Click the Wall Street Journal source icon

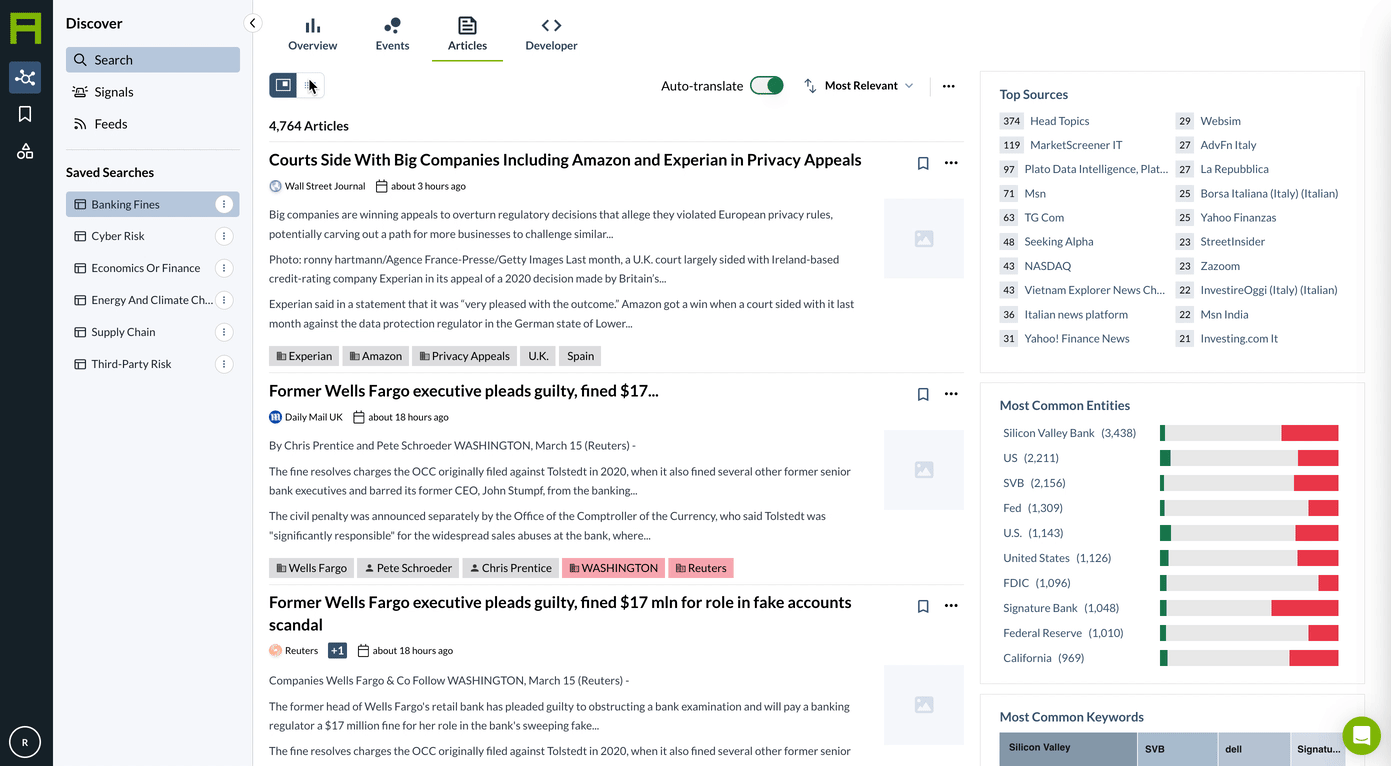276,186
